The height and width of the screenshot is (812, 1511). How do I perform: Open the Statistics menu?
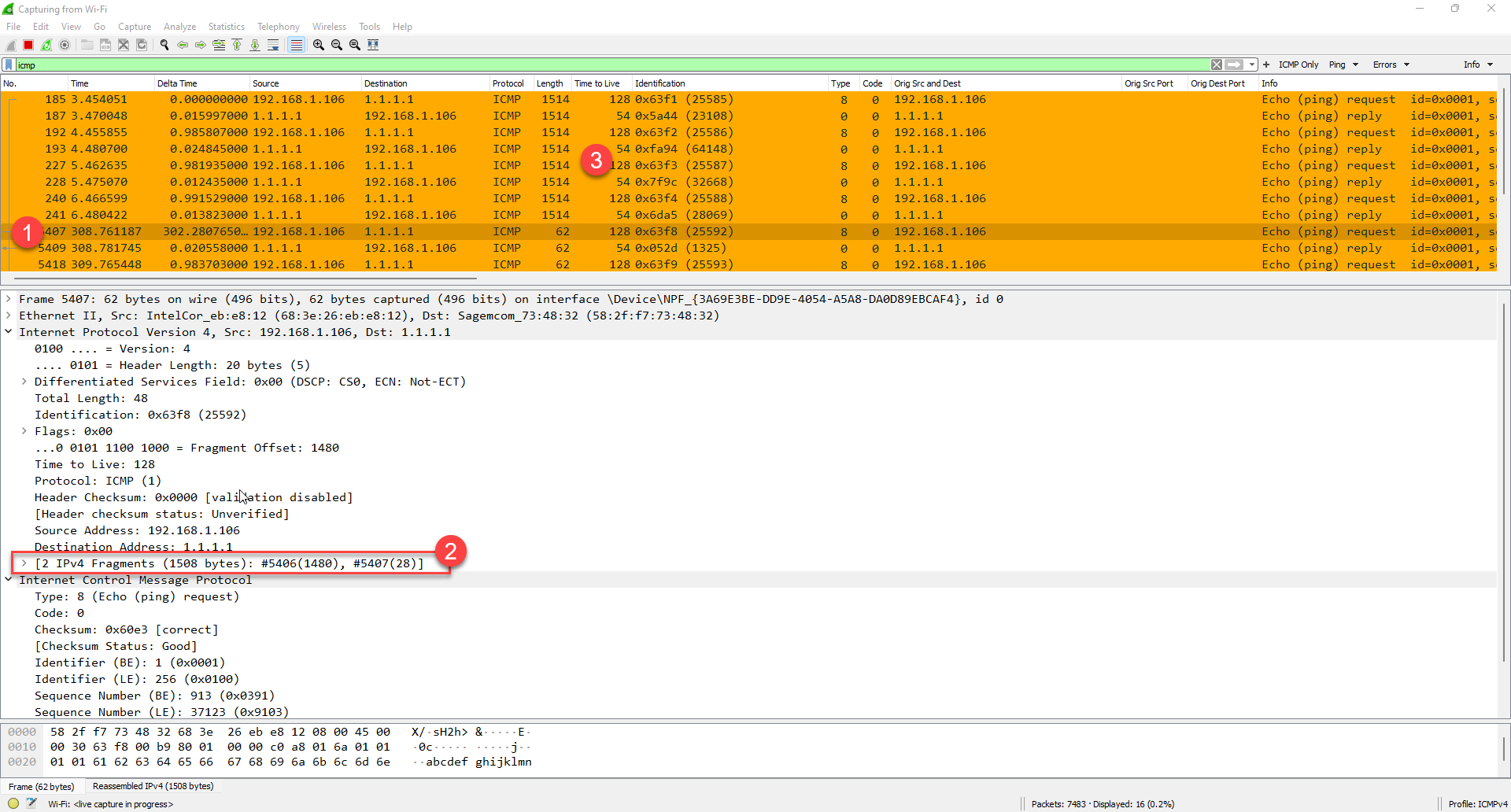point(226,27)
